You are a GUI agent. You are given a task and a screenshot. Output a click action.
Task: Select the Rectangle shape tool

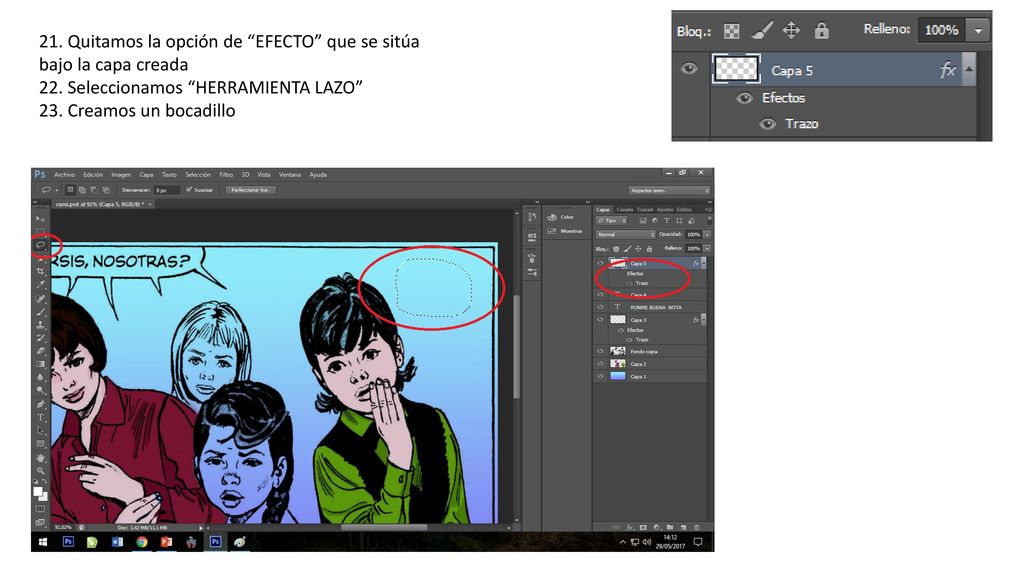(x=40, y=443)
